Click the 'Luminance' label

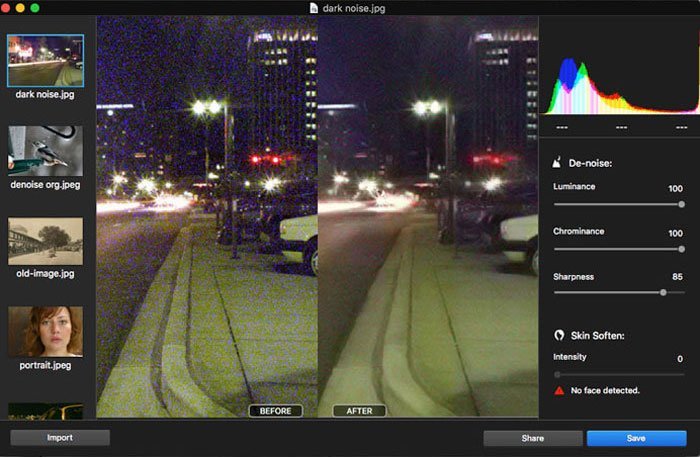tap(574, 187)
